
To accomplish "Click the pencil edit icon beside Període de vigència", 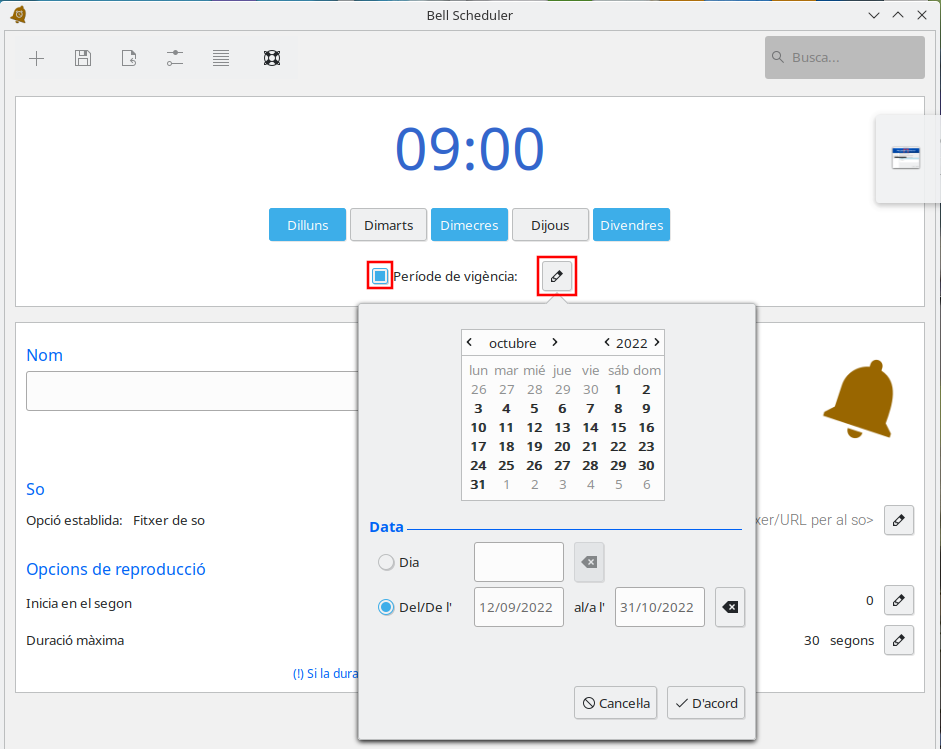I will pyautogui.click(x=557, y=276).
